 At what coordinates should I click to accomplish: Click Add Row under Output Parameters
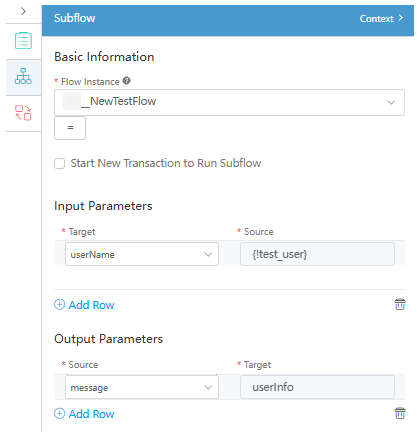tap(91, 414)
